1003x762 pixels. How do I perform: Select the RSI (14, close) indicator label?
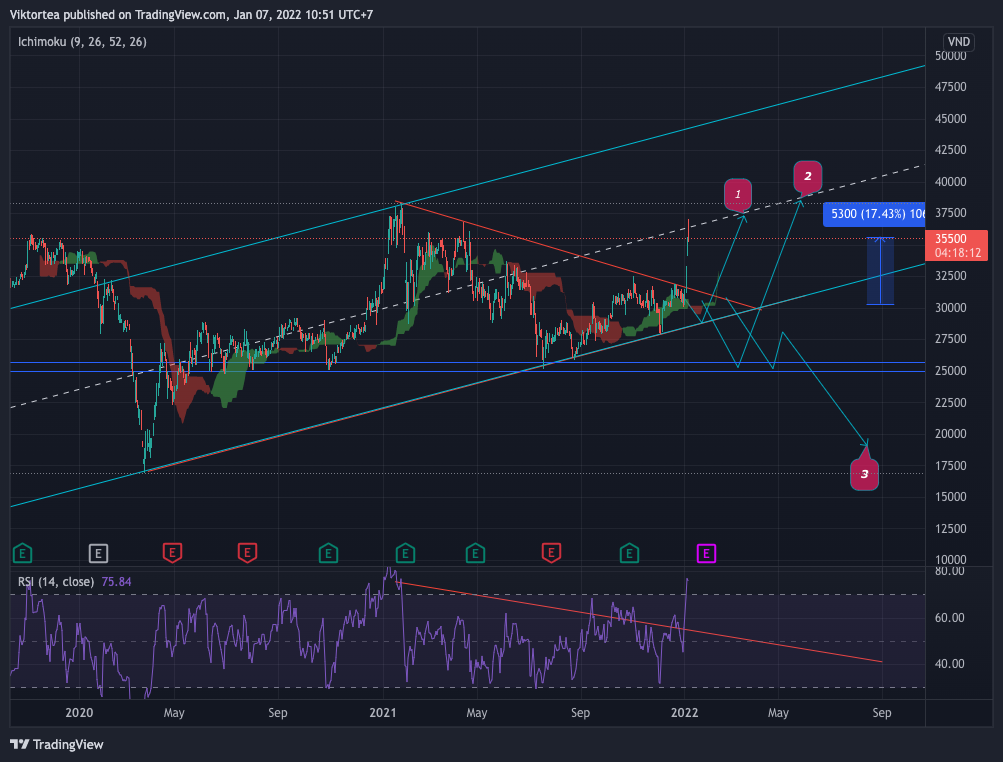(56, 582)
